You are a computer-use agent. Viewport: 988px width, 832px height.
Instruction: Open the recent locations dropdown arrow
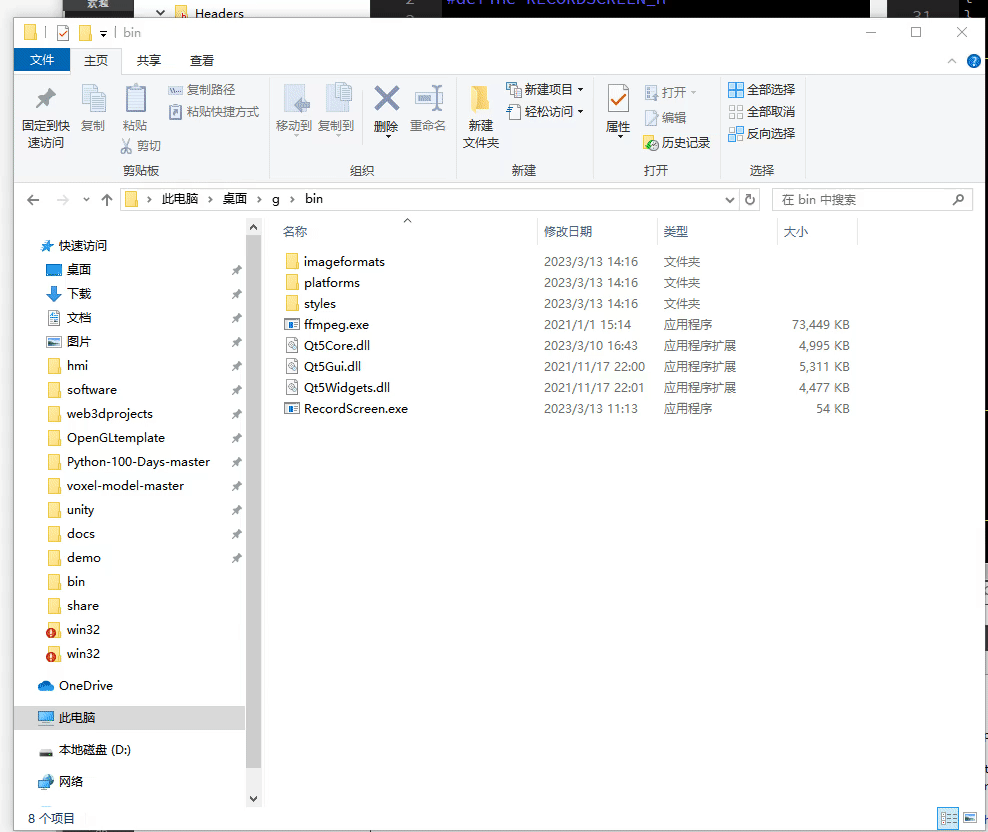coord(86,200)
